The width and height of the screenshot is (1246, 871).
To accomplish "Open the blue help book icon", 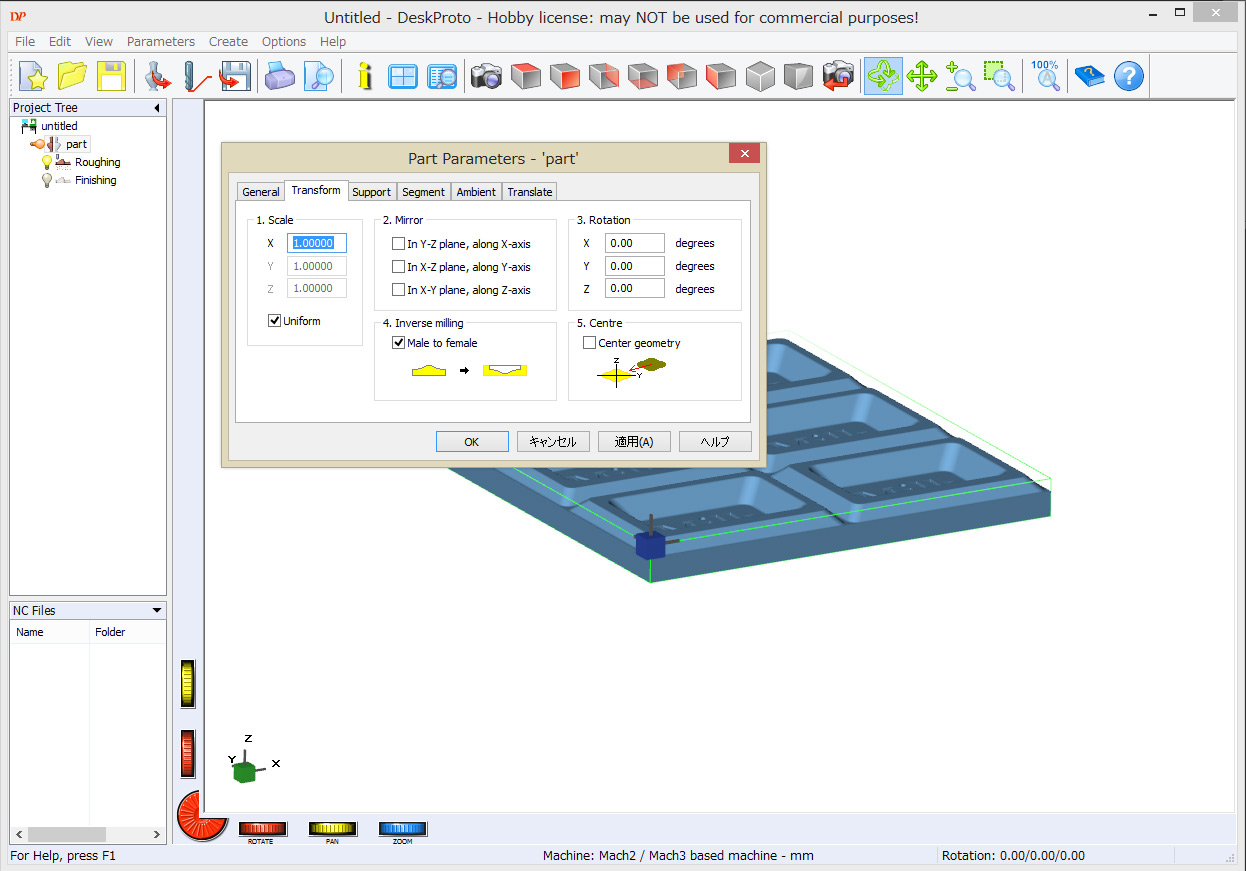I will (x=1089, y=76).
